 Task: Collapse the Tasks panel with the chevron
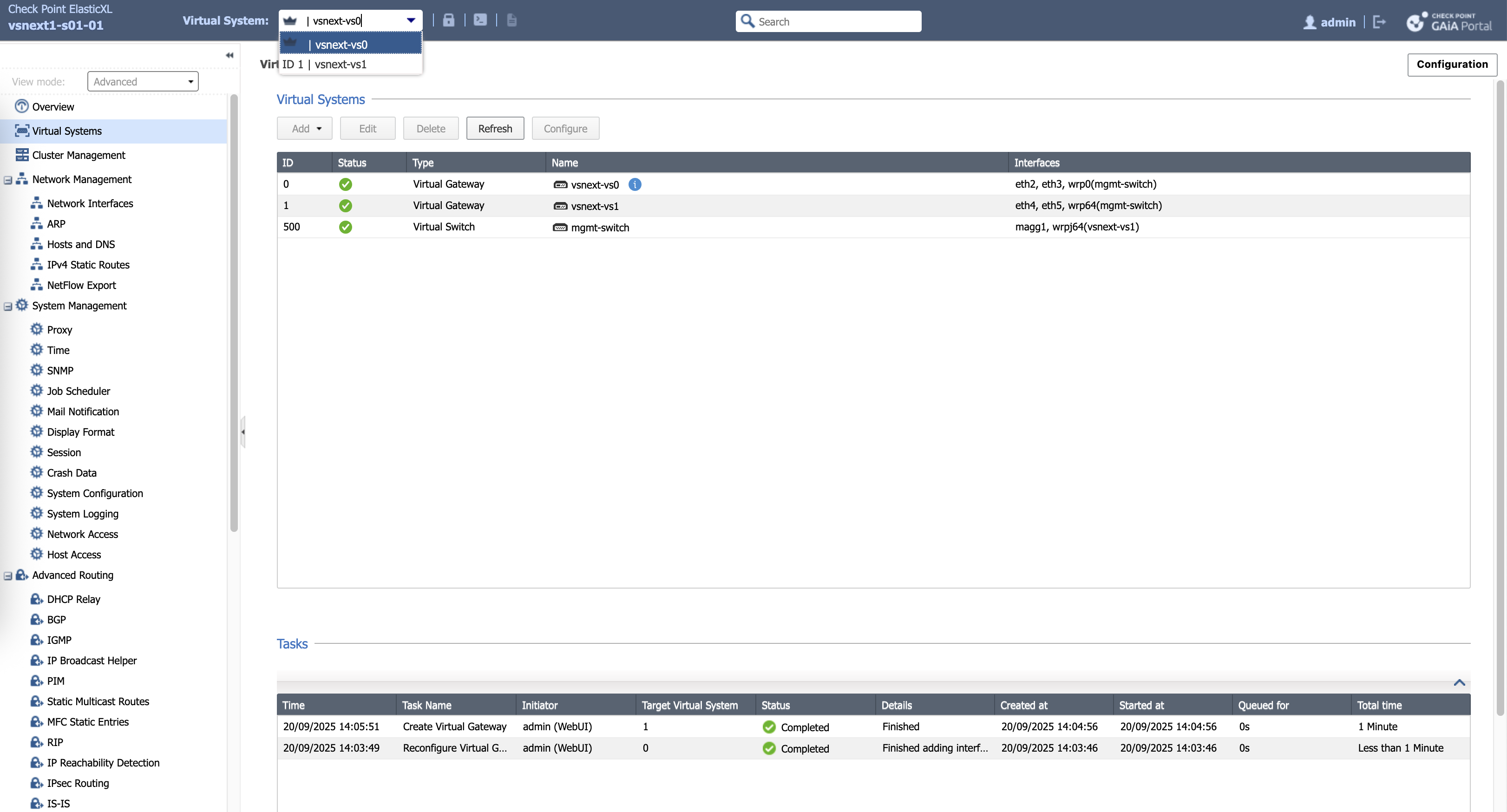coord(1459,683)
